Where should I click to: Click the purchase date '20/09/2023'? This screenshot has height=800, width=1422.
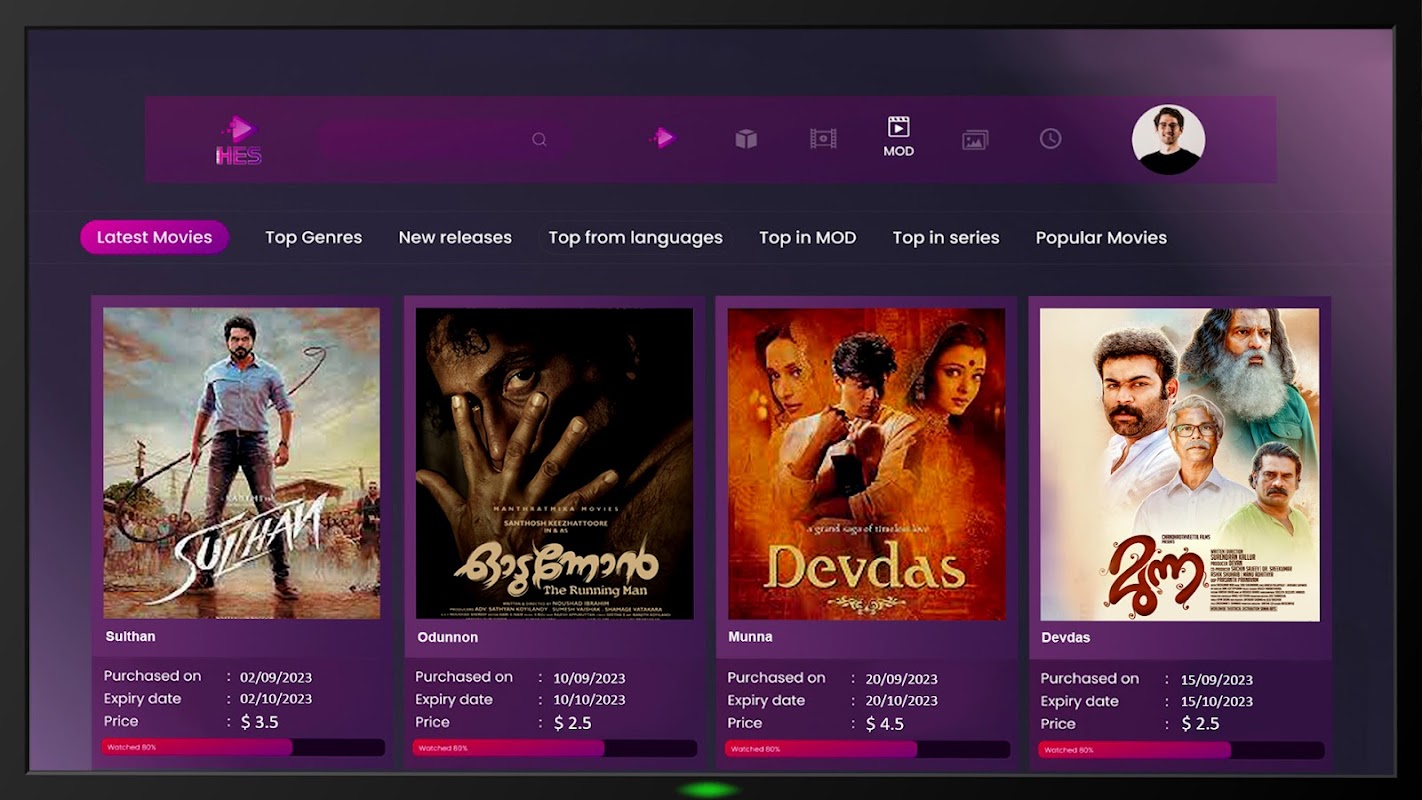[901, 679]
